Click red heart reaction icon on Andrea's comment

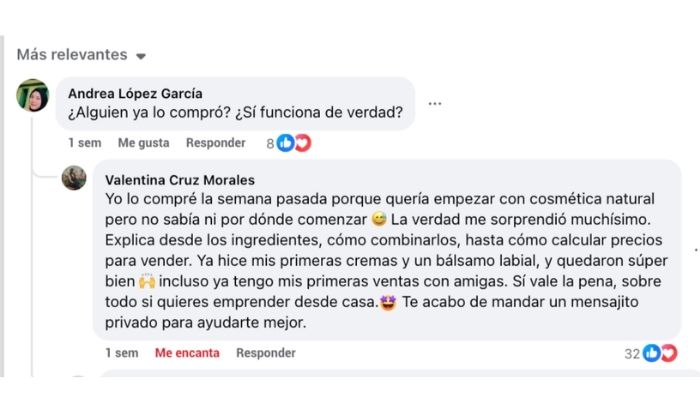(x=302, y=143)
